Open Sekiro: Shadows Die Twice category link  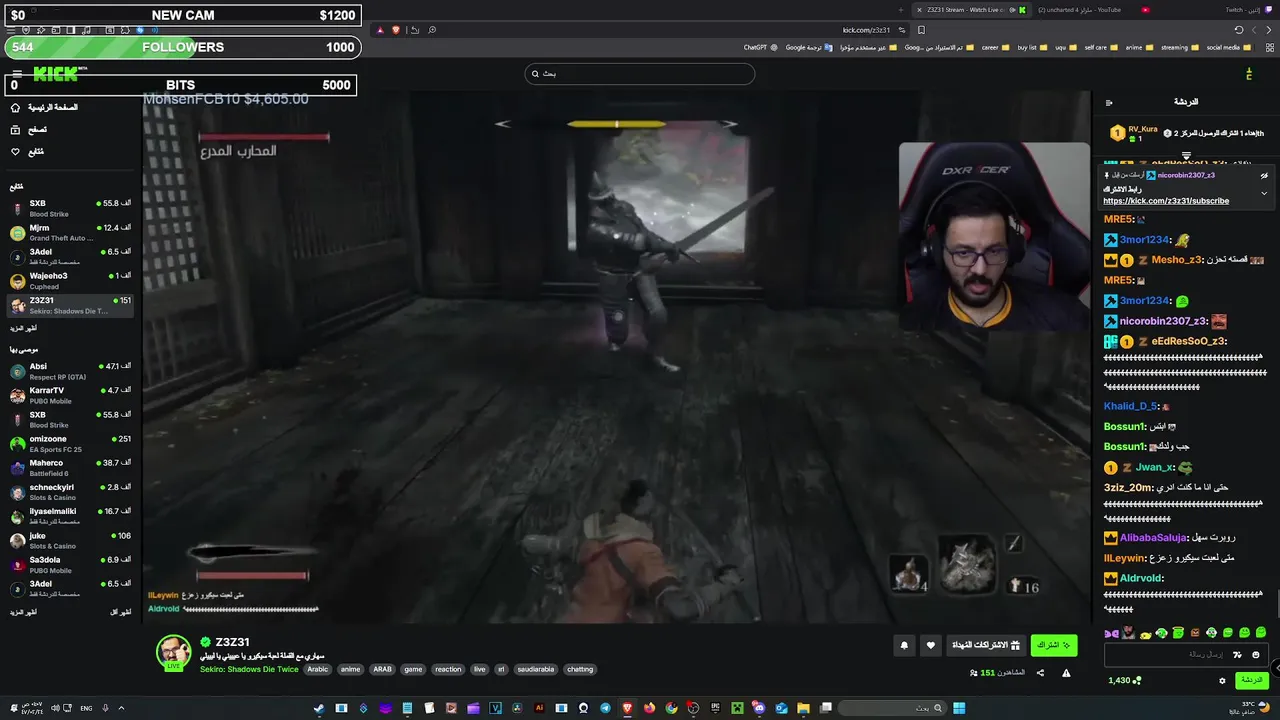pos(248,669)
